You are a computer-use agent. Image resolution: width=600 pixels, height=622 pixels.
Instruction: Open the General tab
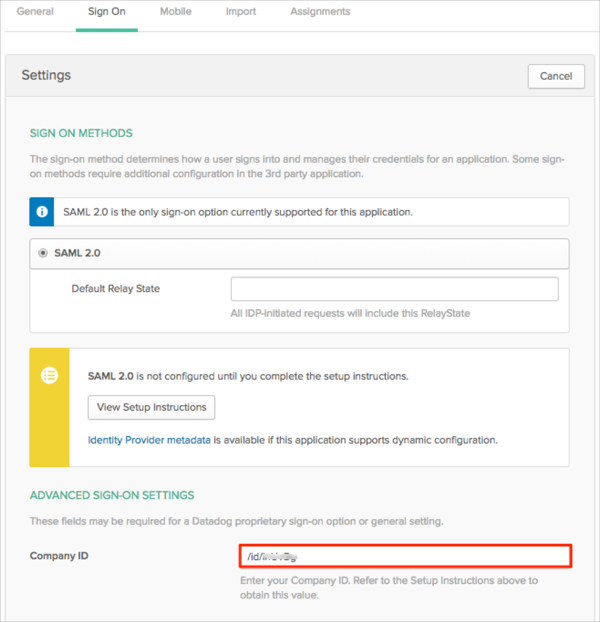tap(36, 12)
